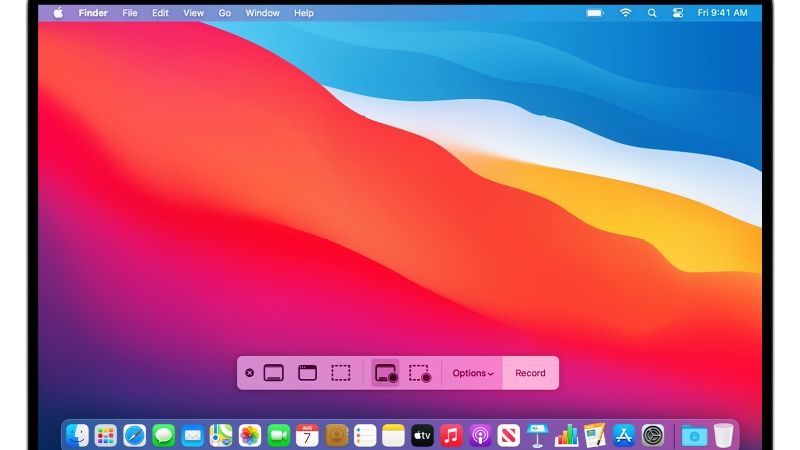Open the Downloads folder in the Dock
The height and width of the screenshot is (450, 800).
pos(694,436)
